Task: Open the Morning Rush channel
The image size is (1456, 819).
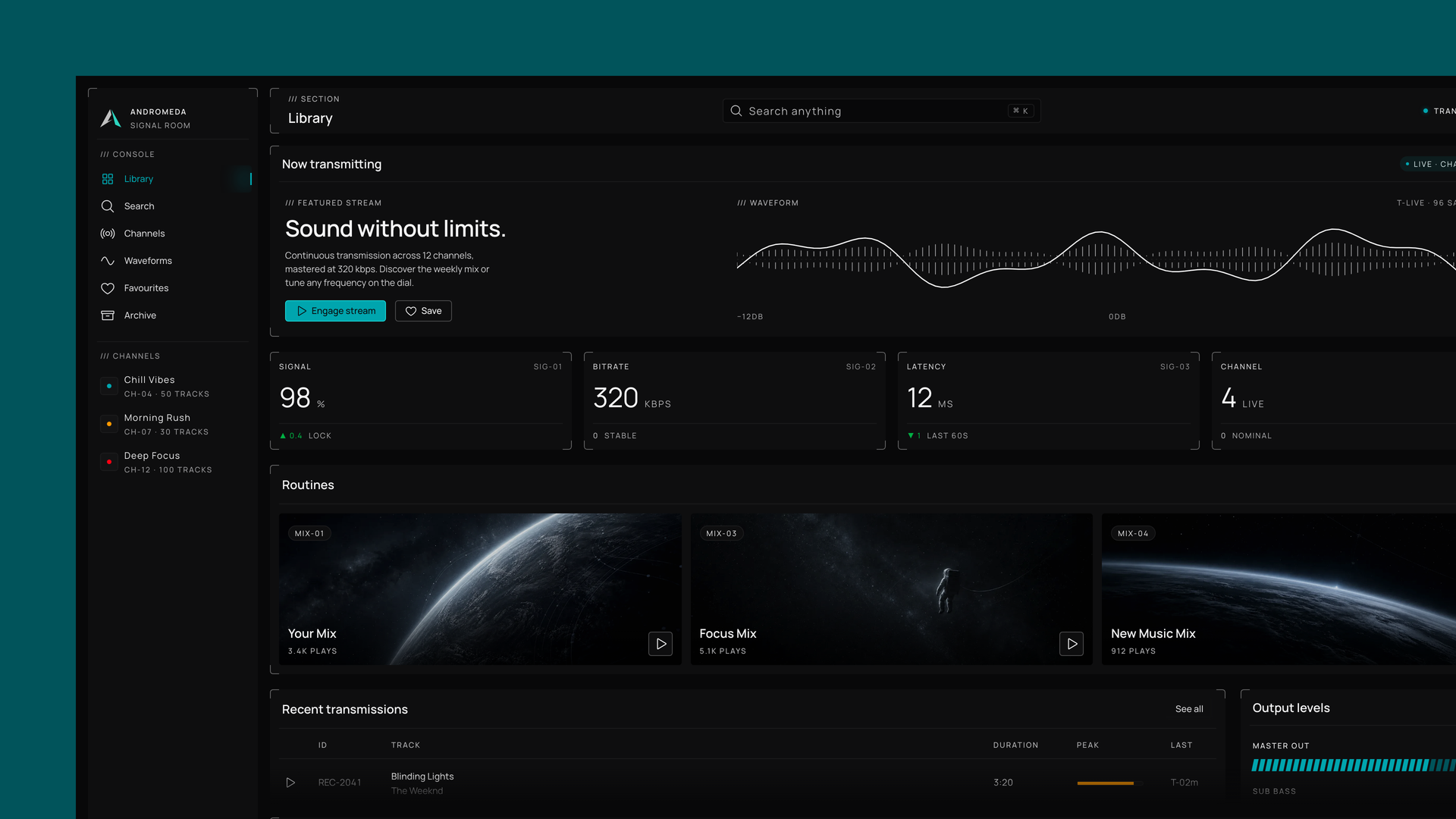Action: click(x=174, y=424)
